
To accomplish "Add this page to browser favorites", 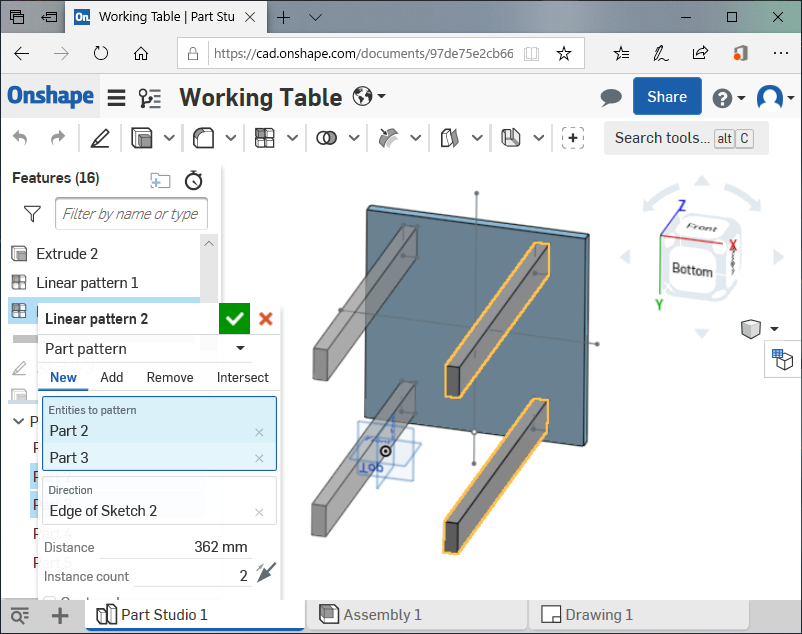I will pyautogui.click(x=564, y=53).
